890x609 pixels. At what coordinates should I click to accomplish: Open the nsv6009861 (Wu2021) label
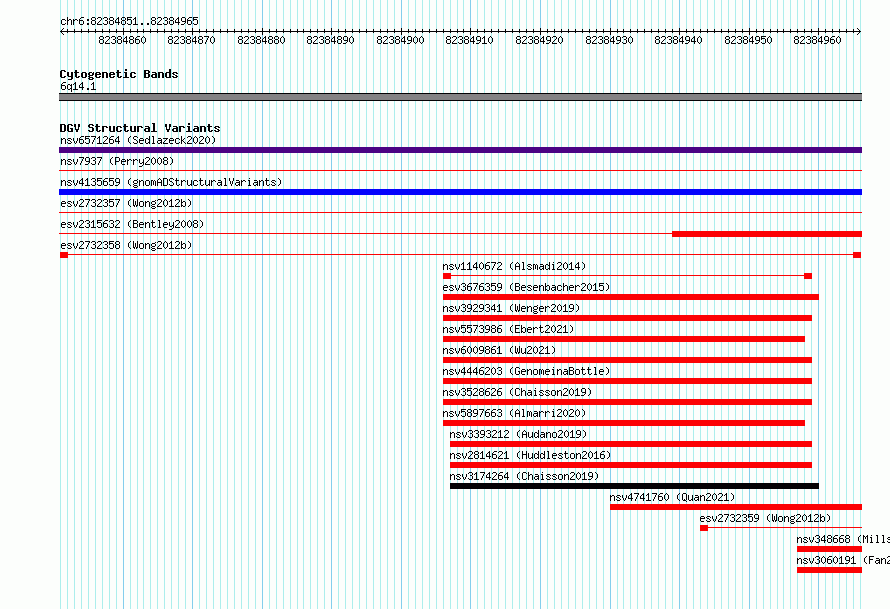pos(499,350)
